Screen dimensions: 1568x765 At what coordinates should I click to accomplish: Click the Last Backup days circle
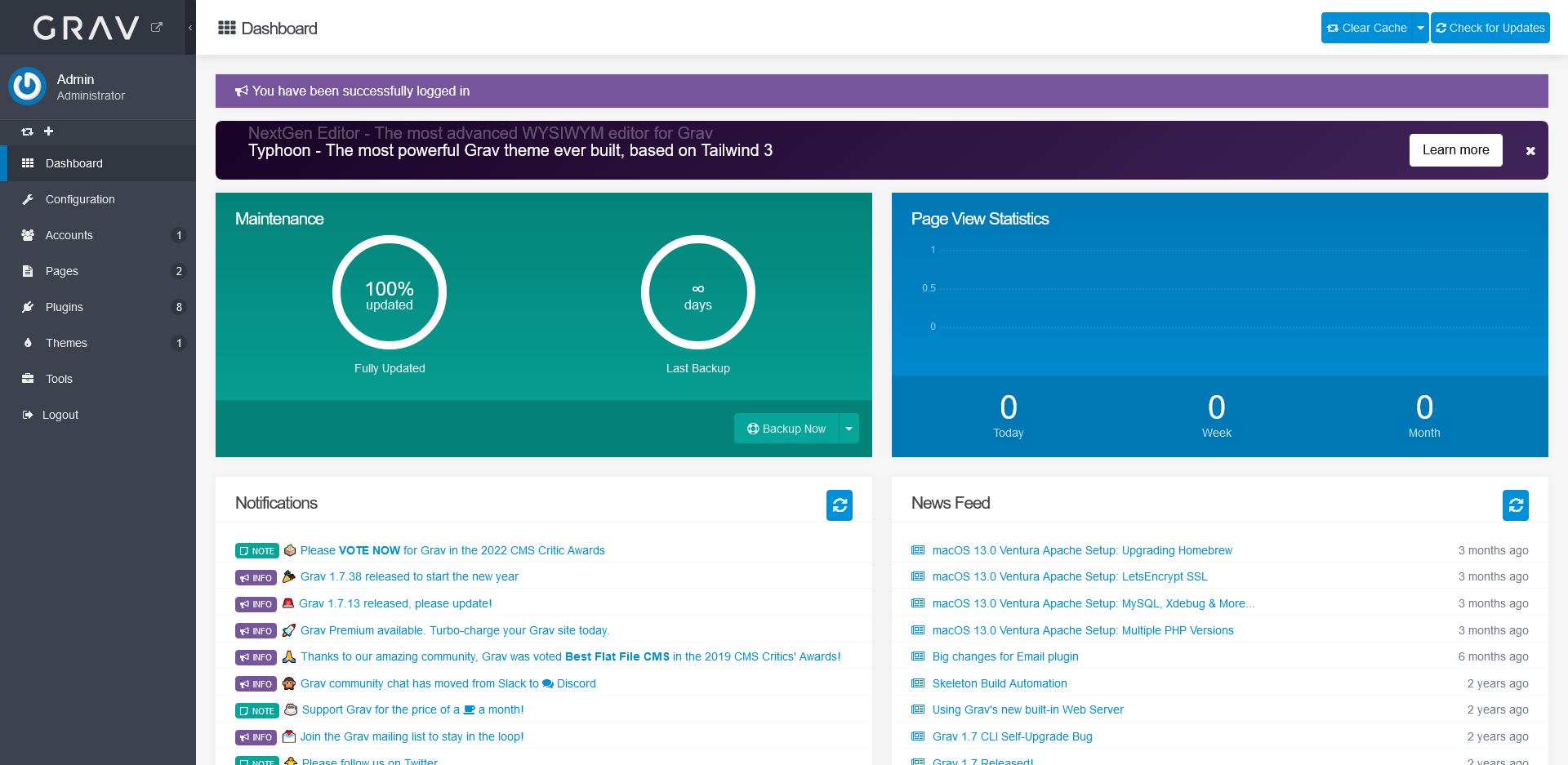tap(698, 292)
